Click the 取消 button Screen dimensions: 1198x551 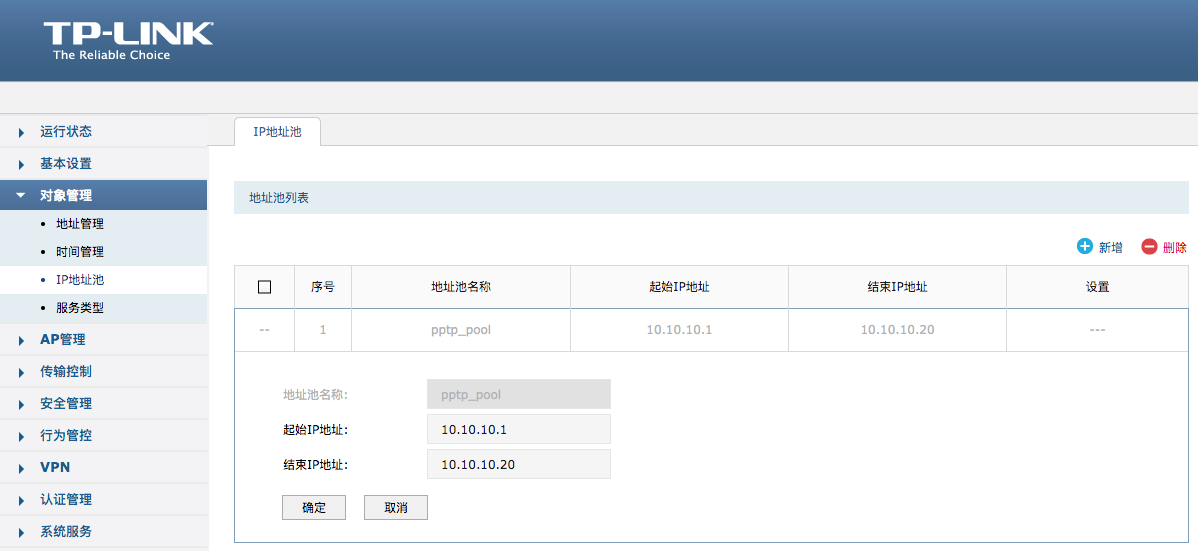tap(396, 508)
